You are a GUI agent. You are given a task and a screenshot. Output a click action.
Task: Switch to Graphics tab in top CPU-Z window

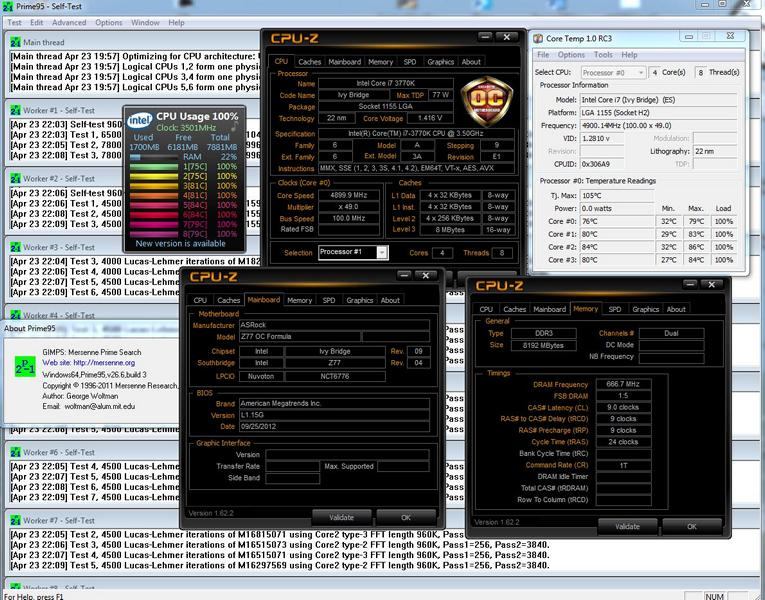tap(441, 62)
